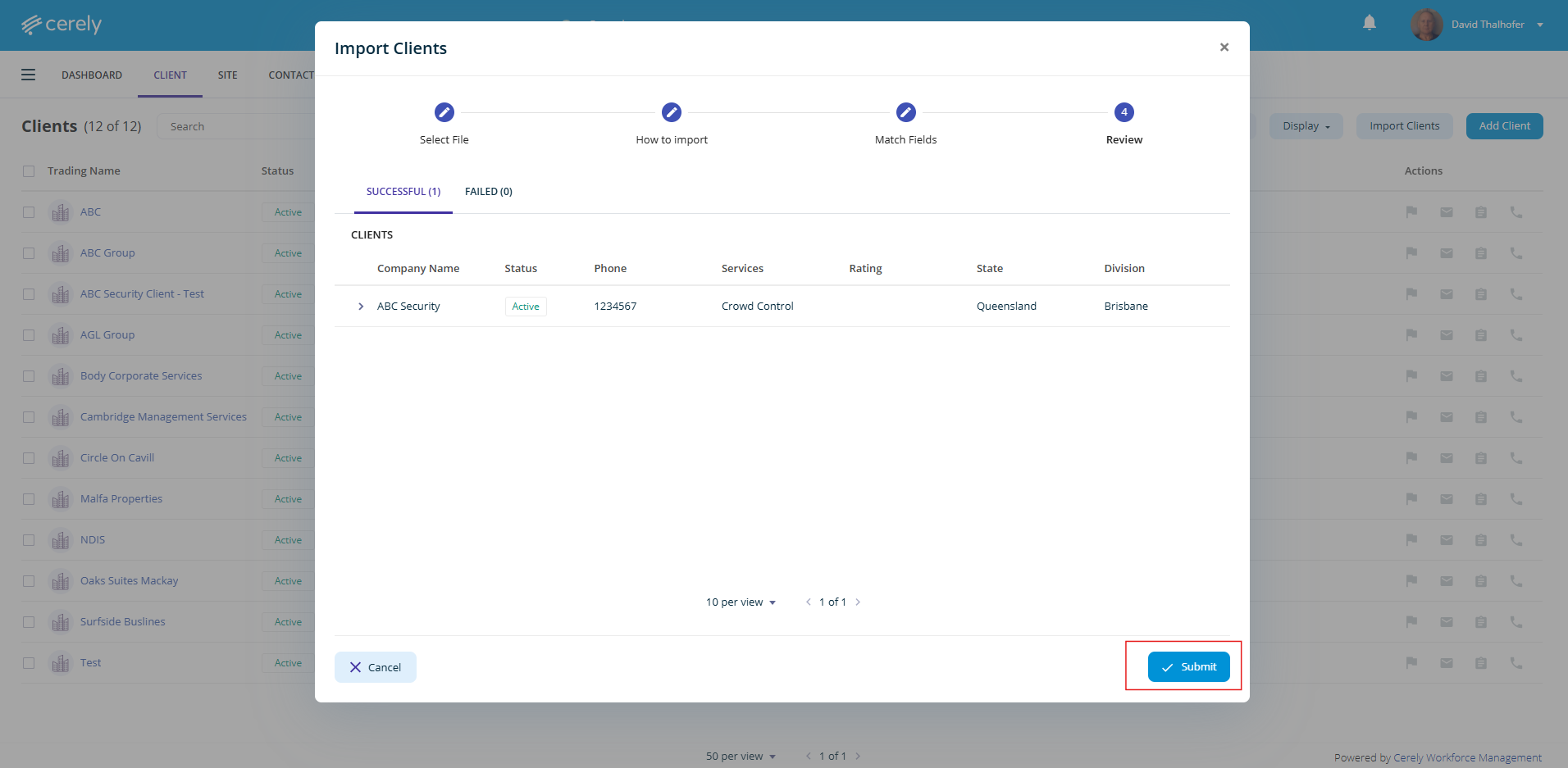Click the flag icon for ABC row

click(x=1411, y=212)
